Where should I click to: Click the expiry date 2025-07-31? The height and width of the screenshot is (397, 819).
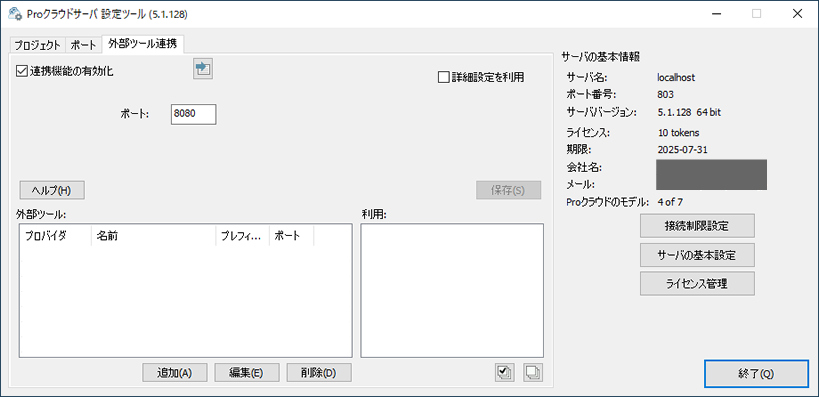683,150
